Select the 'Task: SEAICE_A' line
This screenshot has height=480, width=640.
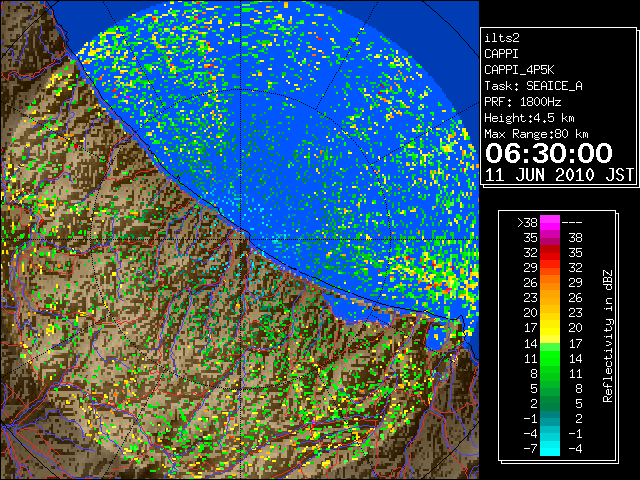(533, 86)
